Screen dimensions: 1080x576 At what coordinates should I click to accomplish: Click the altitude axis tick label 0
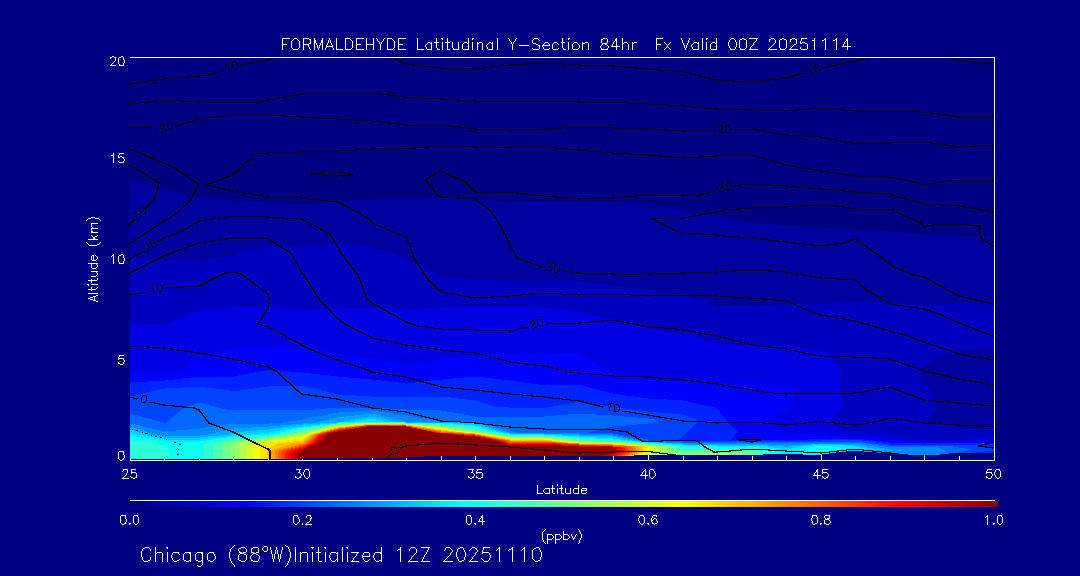click(121, 455)
